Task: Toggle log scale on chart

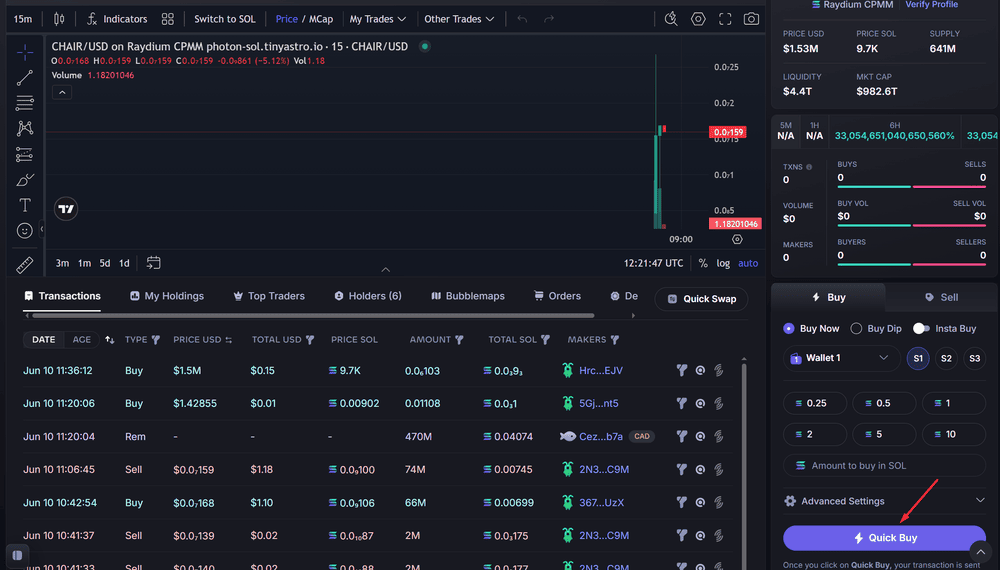Action: (x=723, y=263)
